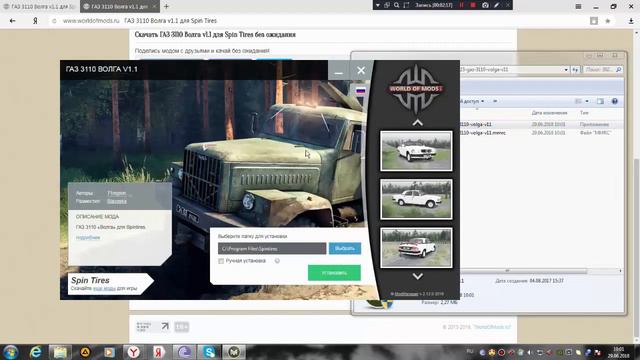Click the Explorer horizontal scrollbar
This screenshot has height=360, width=640.
point(524,271)
